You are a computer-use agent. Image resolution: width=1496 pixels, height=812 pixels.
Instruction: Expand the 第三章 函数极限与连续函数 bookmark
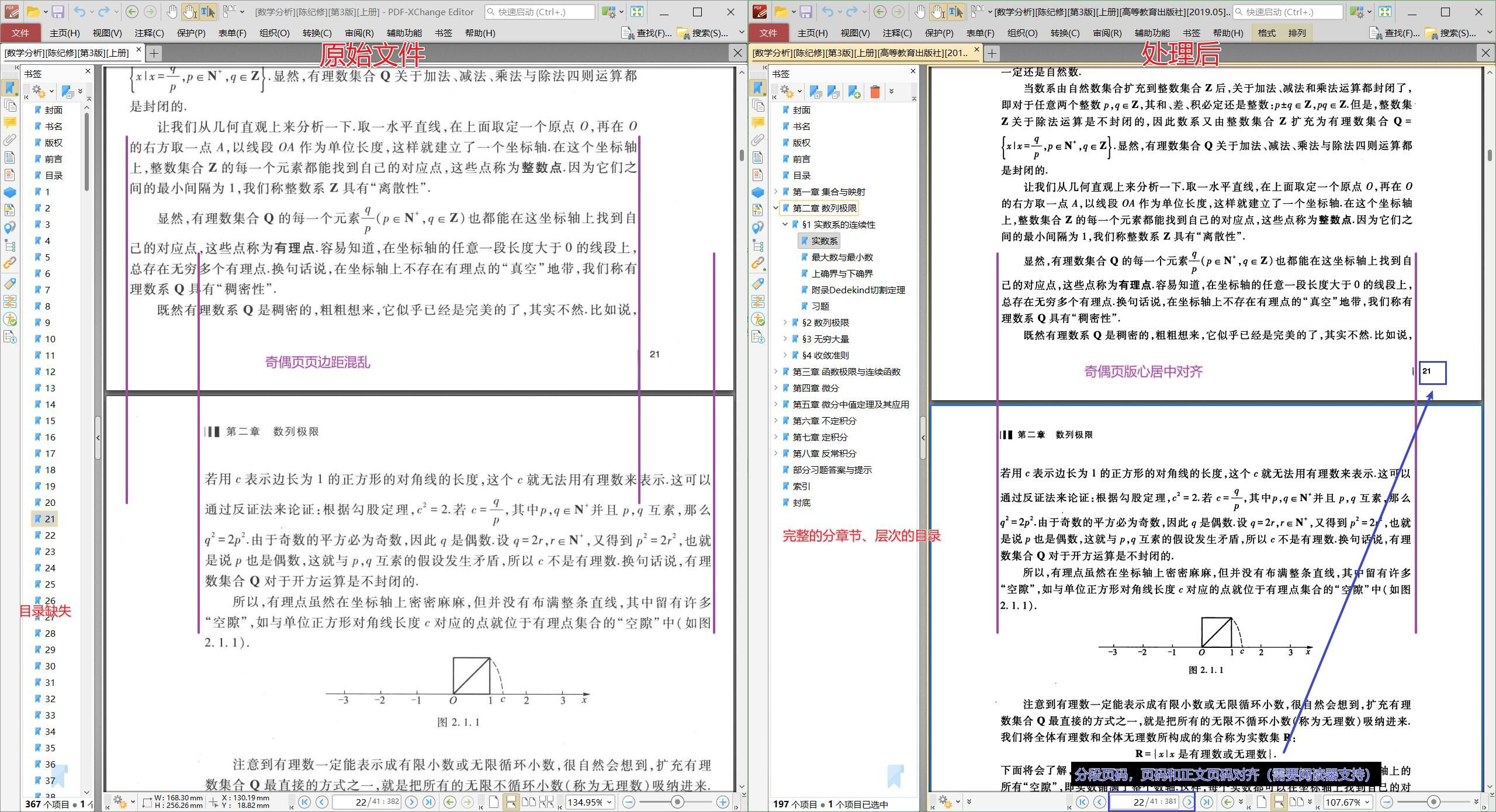click(x=776, y=372)
